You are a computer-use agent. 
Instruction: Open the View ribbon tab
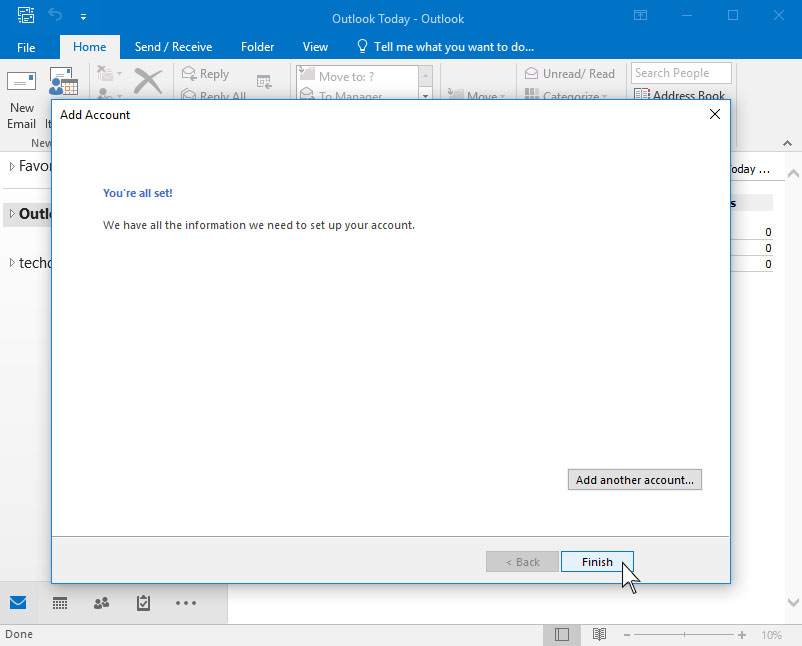point(315,47)
